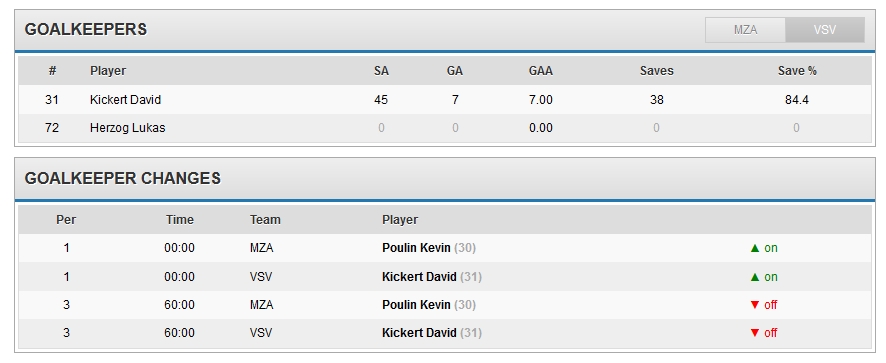Screen dimensions: 886x363
Task: Select Poulin Kevin period 1 on entry
Action: coord(445,248)
